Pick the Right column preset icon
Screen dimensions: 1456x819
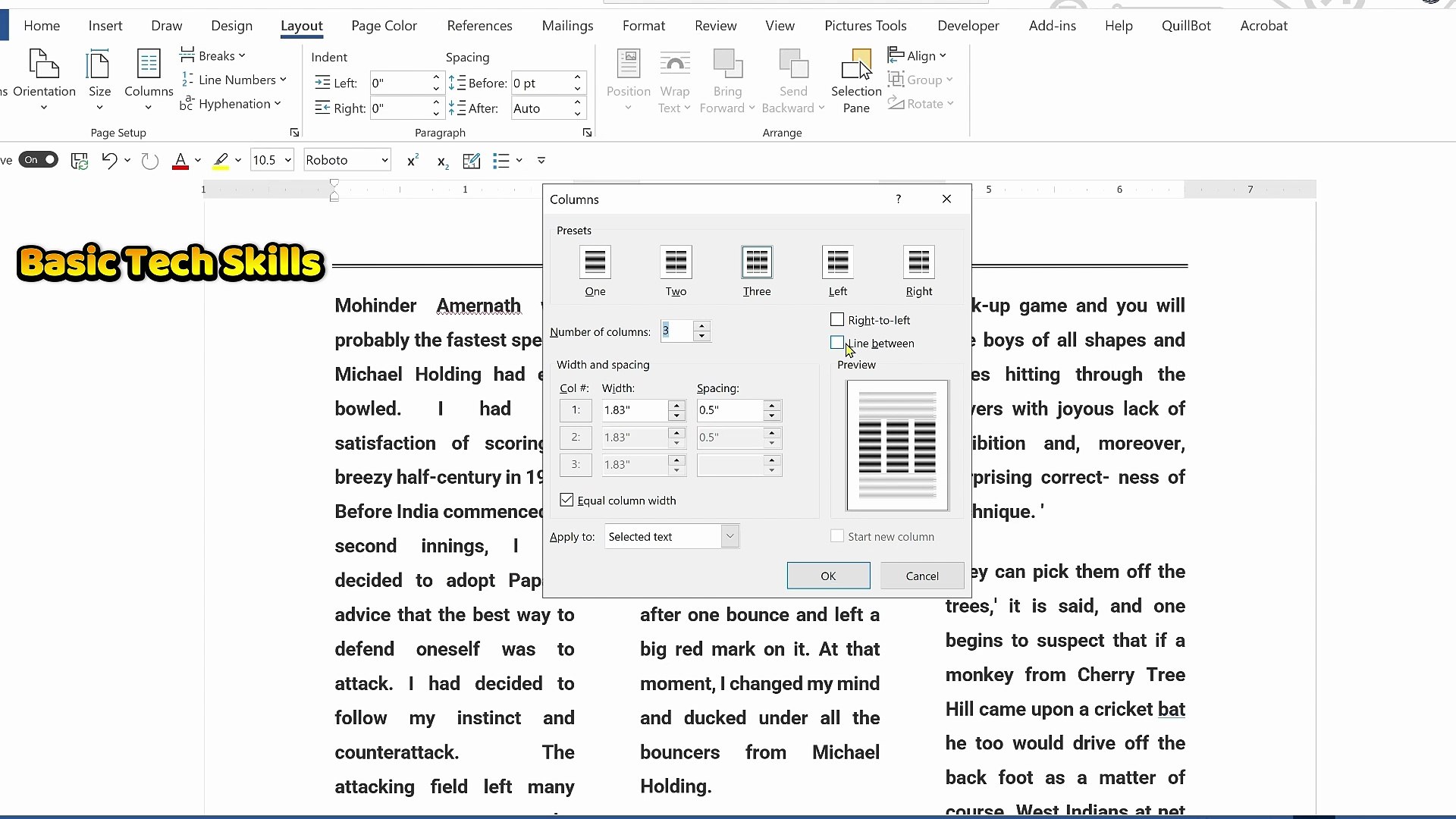tap(918, 263)
